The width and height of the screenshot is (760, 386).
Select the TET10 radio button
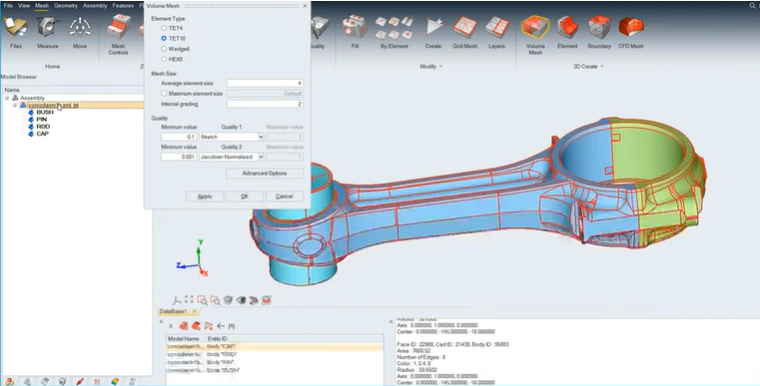[x=164, y=38]
